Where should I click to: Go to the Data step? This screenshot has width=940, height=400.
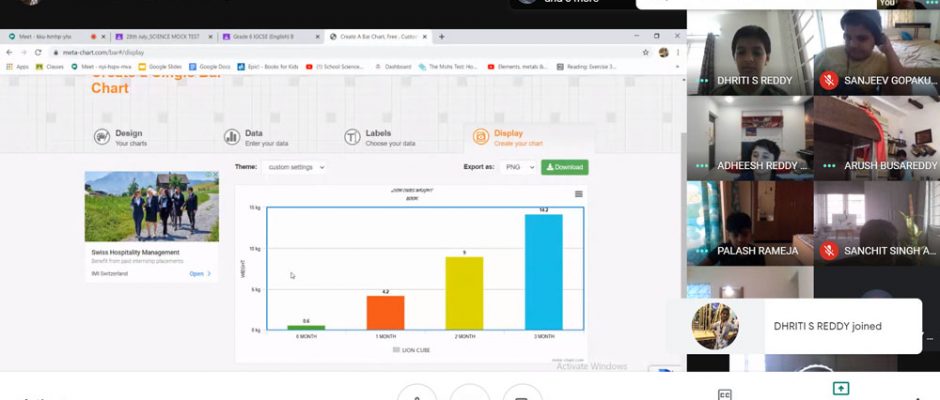(256, 137)
